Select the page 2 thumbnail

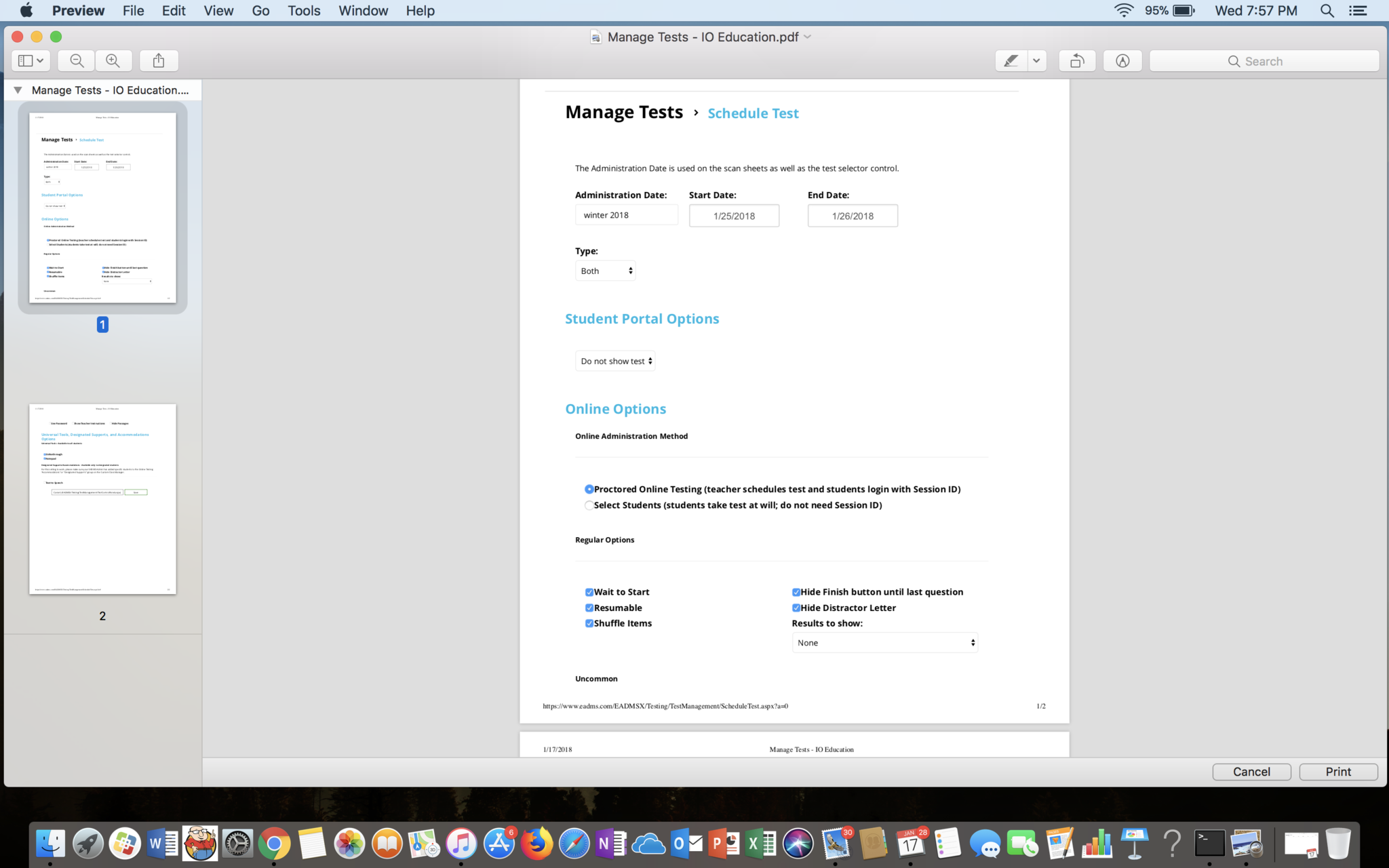tap(102, 499)
